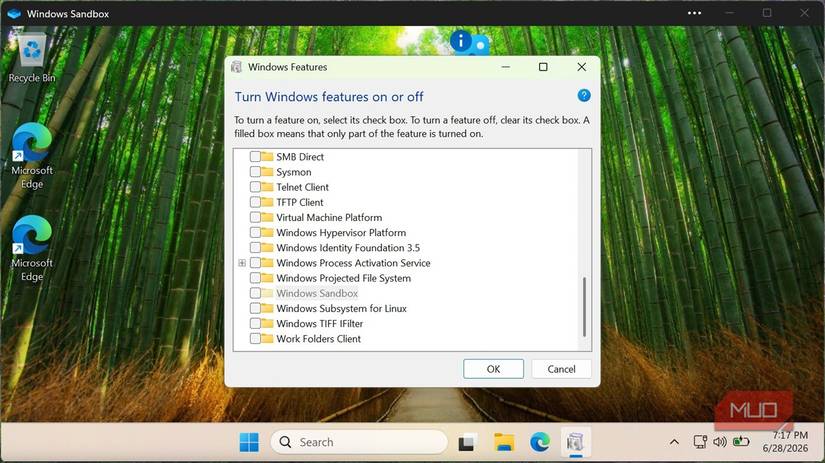Enable the TFTP Client checkbox

point(255,202)
